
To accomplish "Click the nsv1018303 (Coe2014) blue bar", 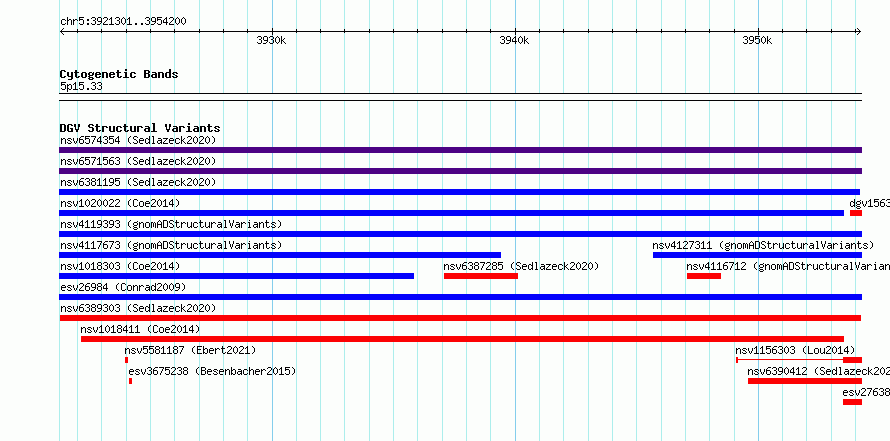I will (x=237, y=276).
